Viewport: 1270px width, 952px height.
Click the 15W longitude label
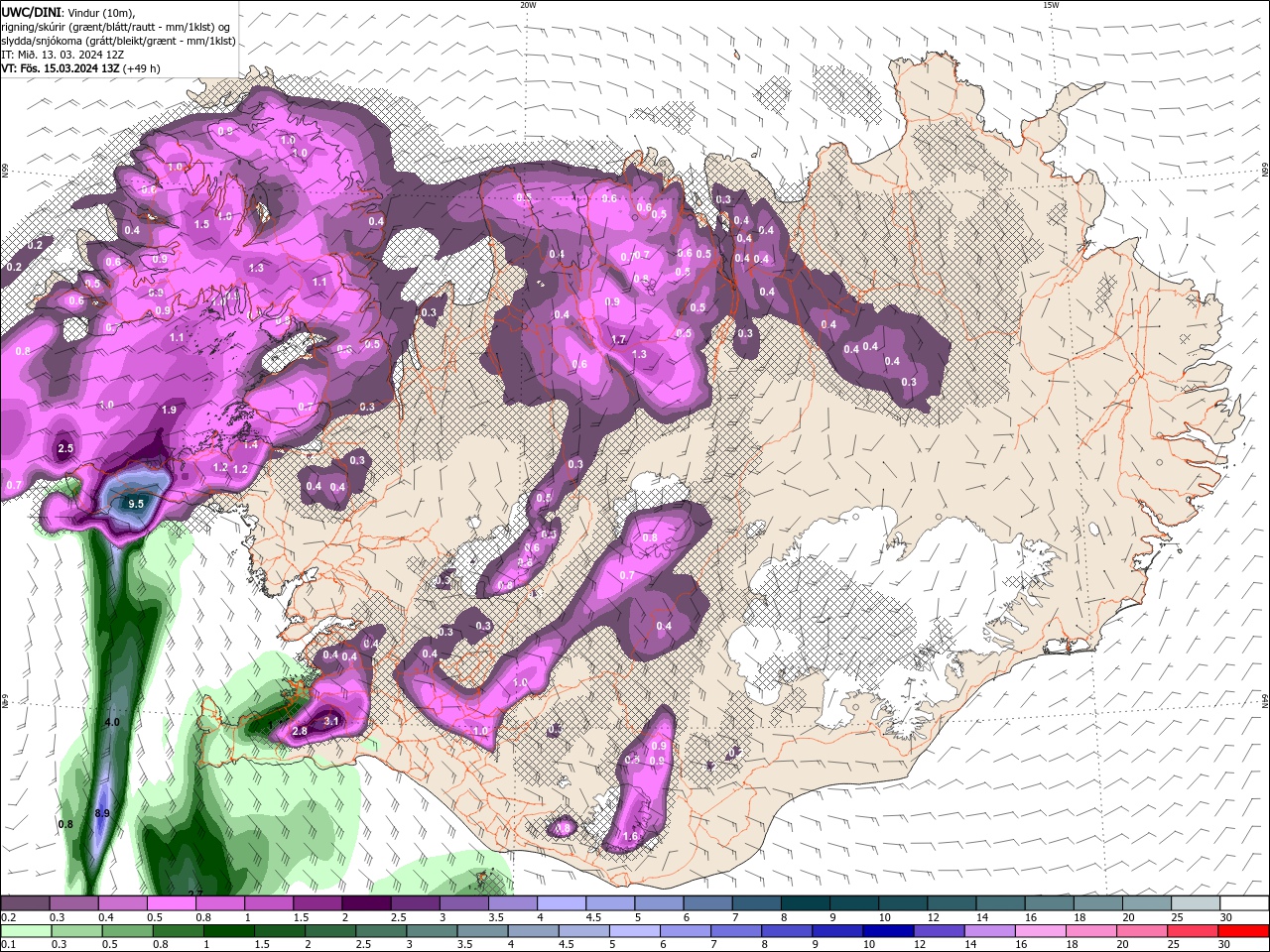point(1051,5)
